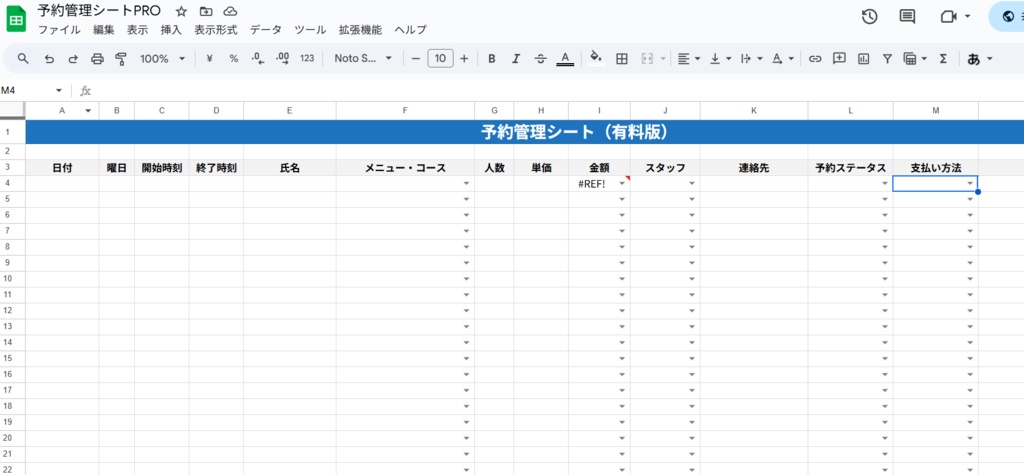Select the 連絡先 header cell
1024x475 pixels.
(754, 168)
